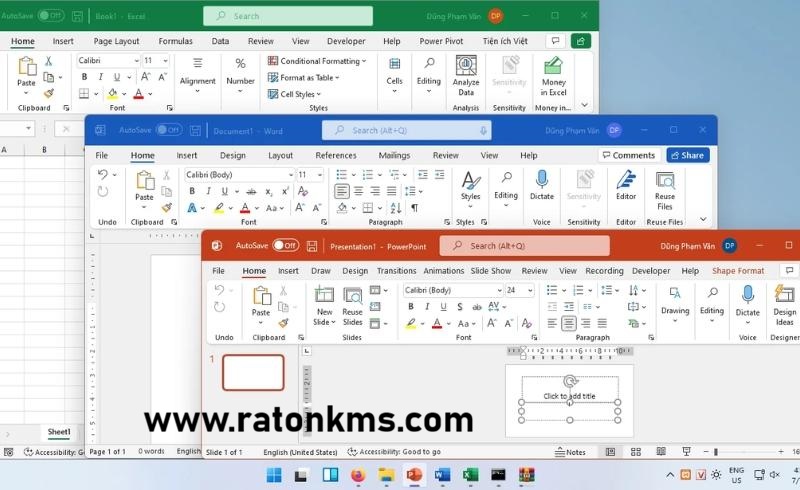
Task: Switch to Mailings tab in Word
Action: (x=394, y=156)
